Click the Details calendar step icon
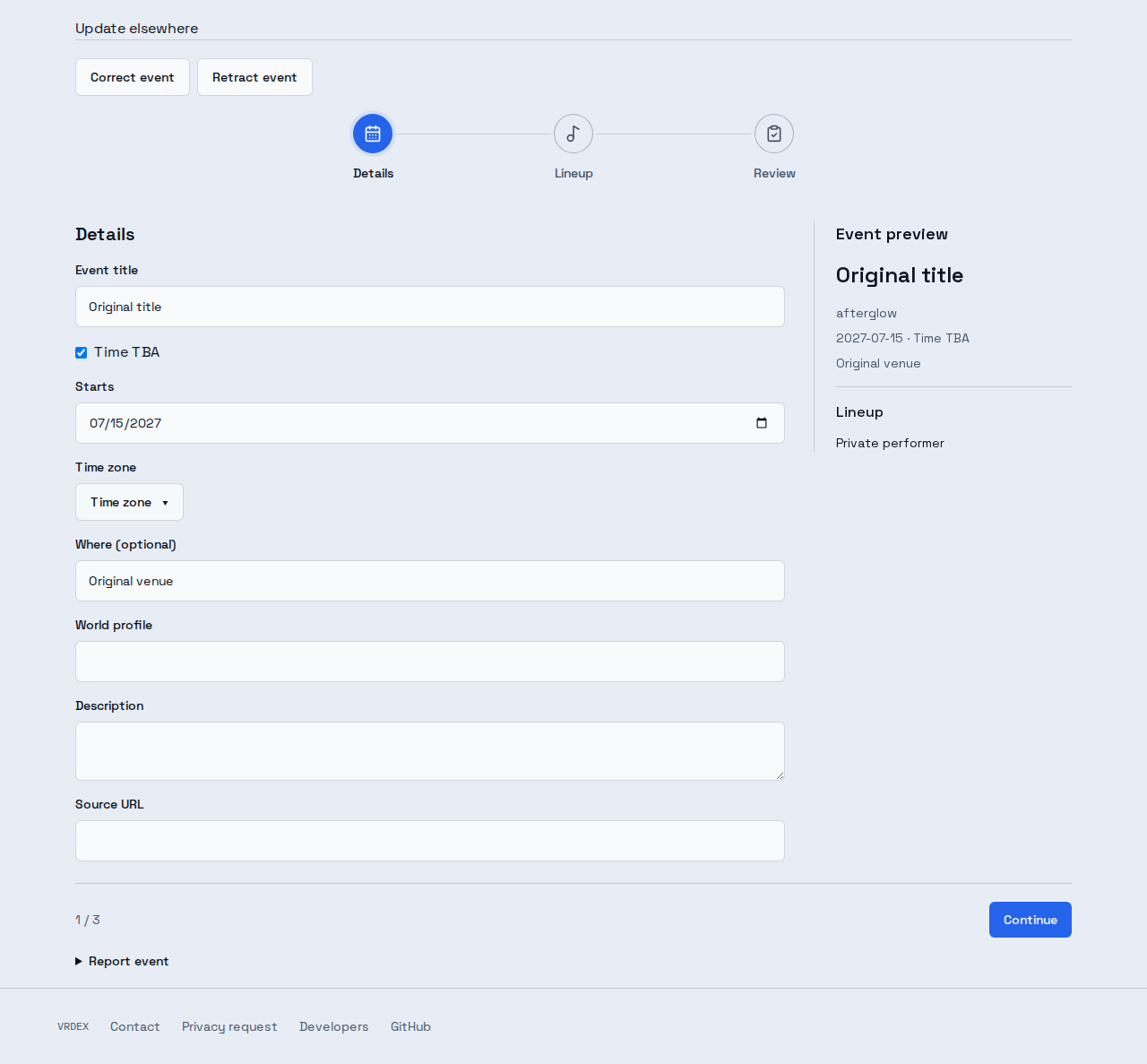This screenshot has width=1147, height=1064. click(373, 134)
